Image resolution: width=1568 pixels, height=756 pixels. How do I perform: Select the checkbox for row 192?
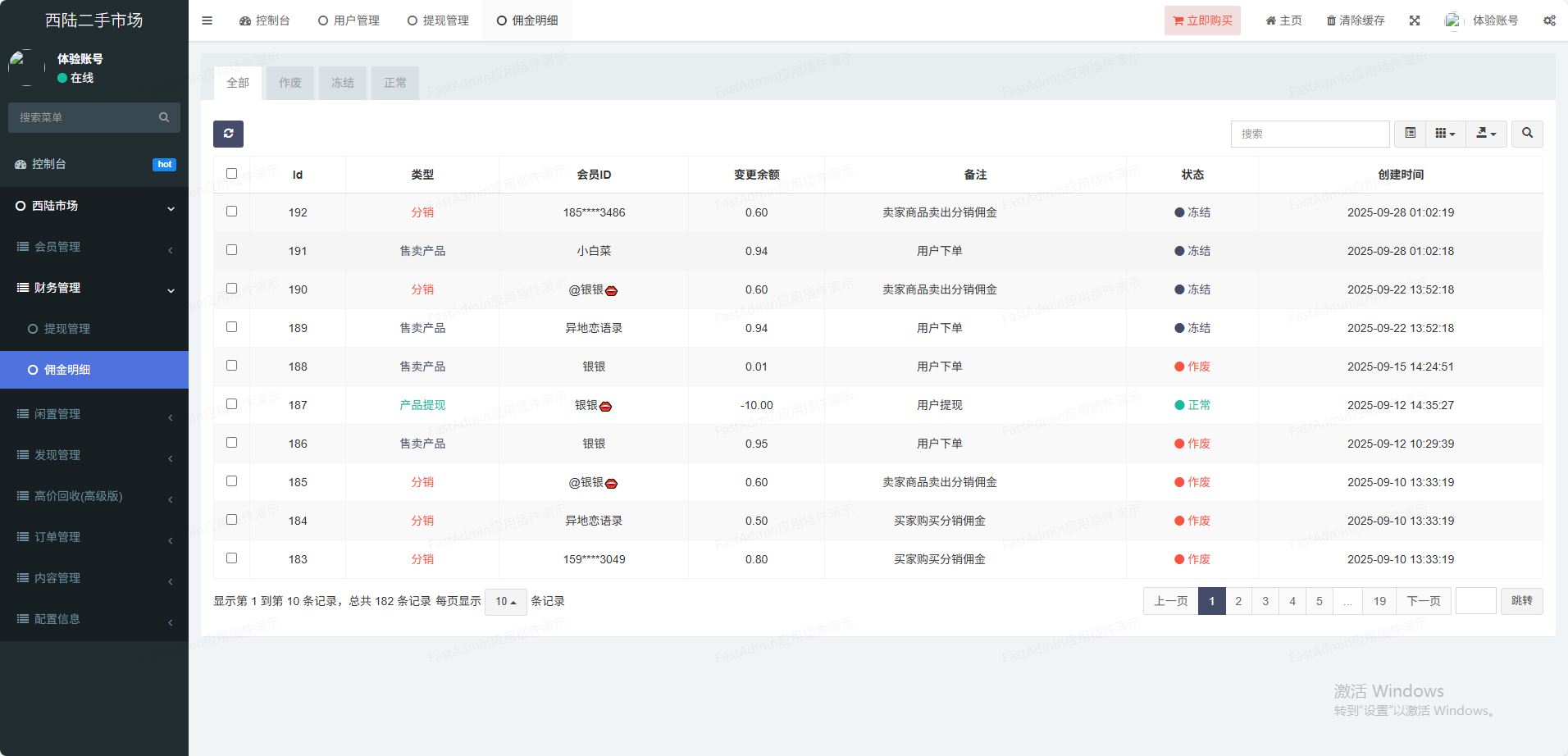231,212
